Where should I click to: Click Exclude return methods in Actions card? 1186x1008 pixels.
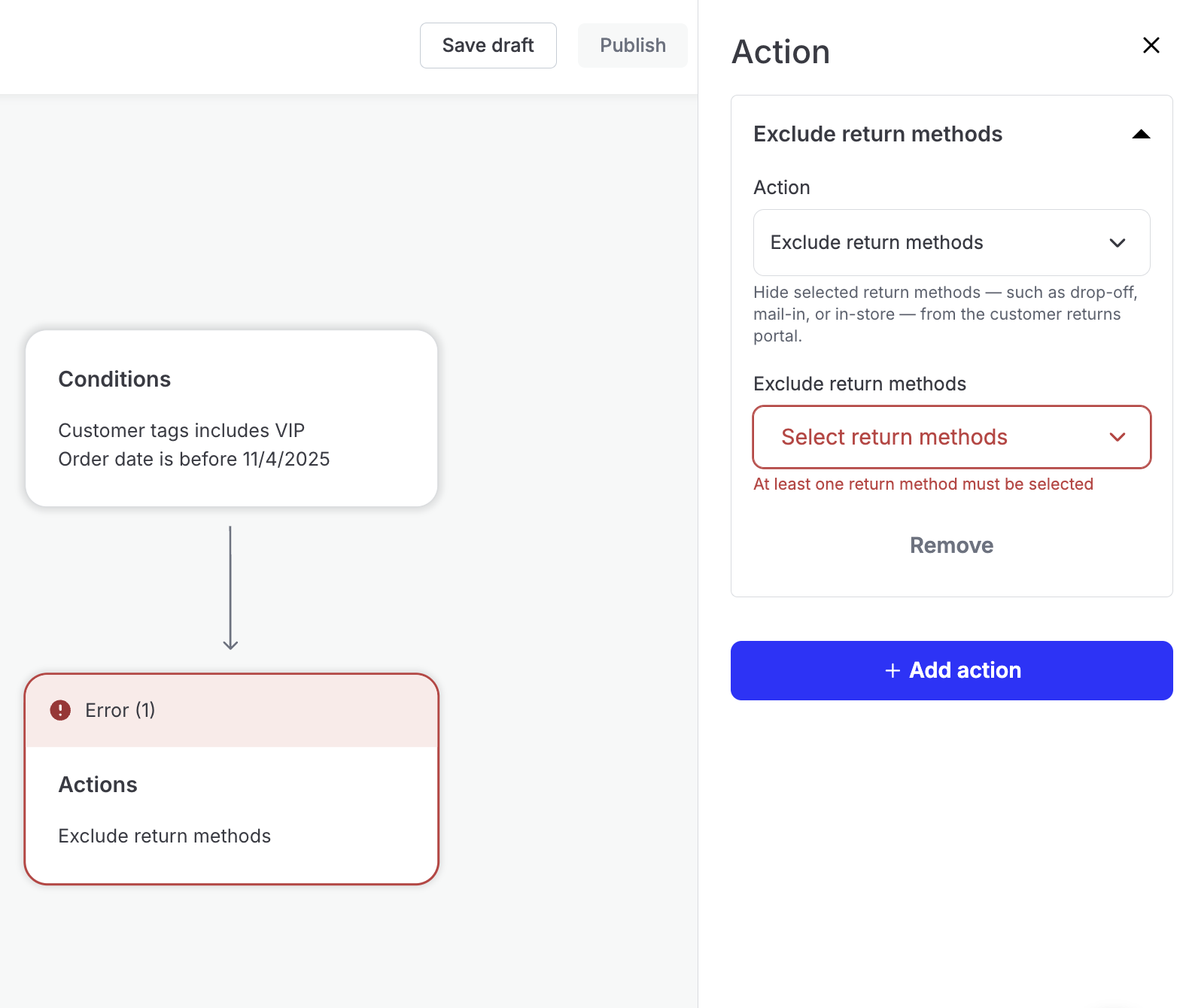point(165,836)
